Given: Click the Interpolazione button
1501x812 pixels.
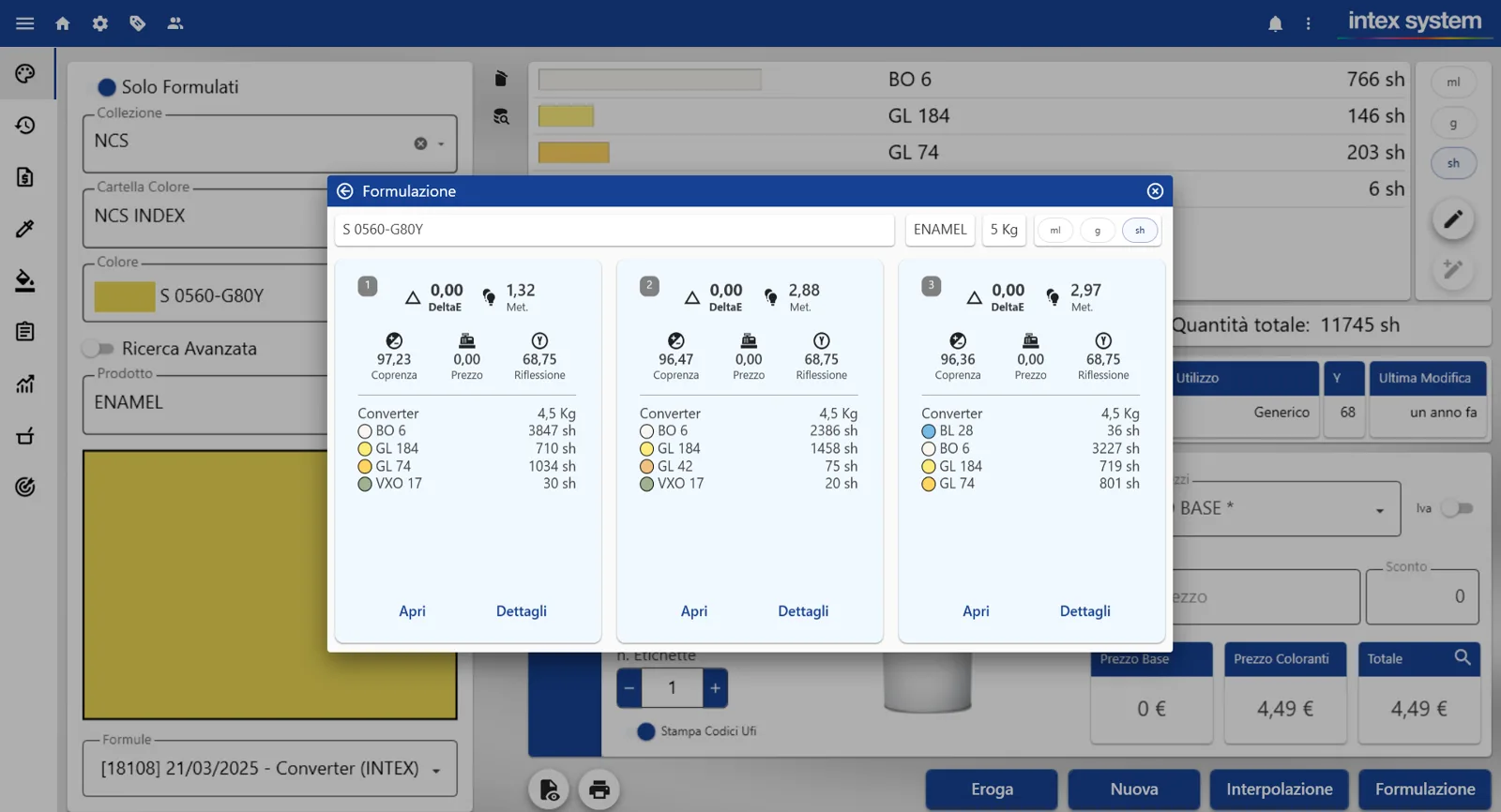Looking at the screenshot, I should point(1280,789).
